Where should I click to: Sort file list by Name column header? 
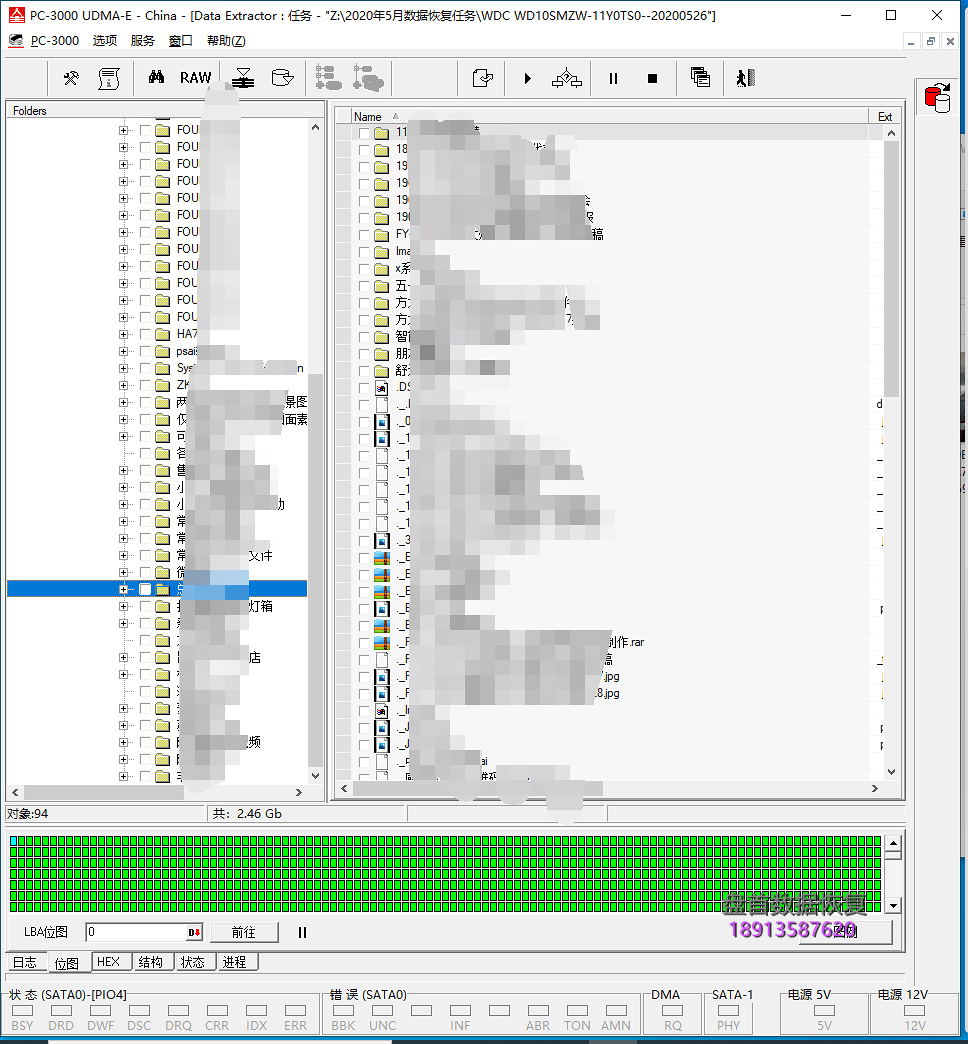(368, 117)
